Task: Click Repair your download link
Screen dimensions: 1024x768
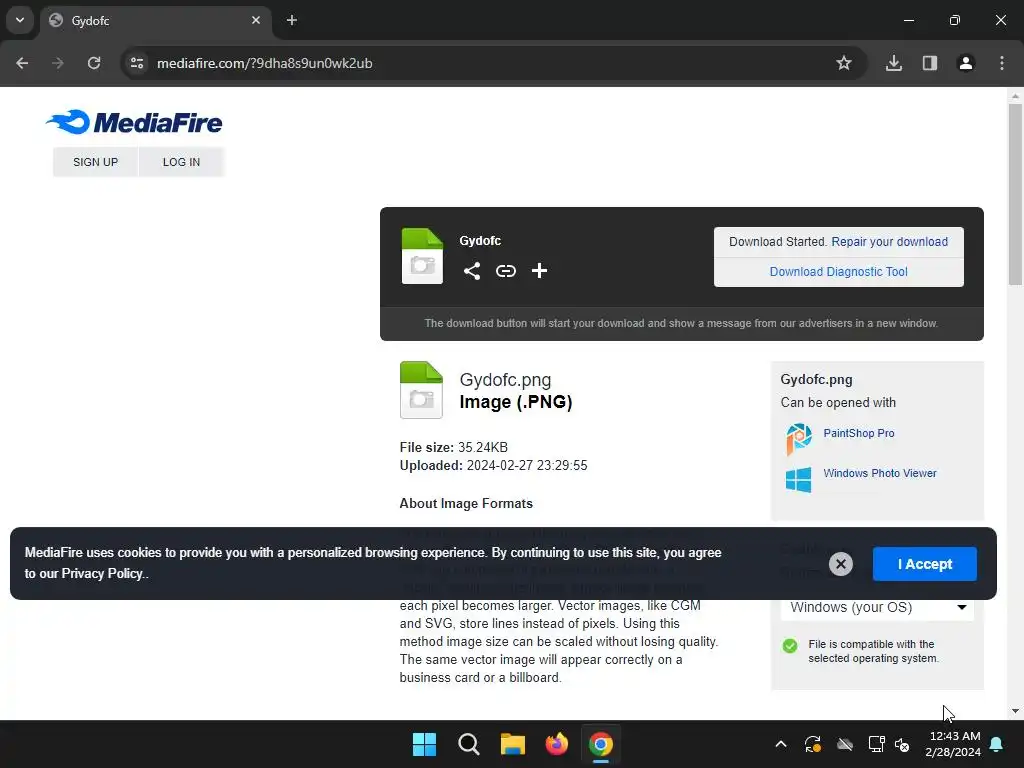Action: tap(889, 242)
